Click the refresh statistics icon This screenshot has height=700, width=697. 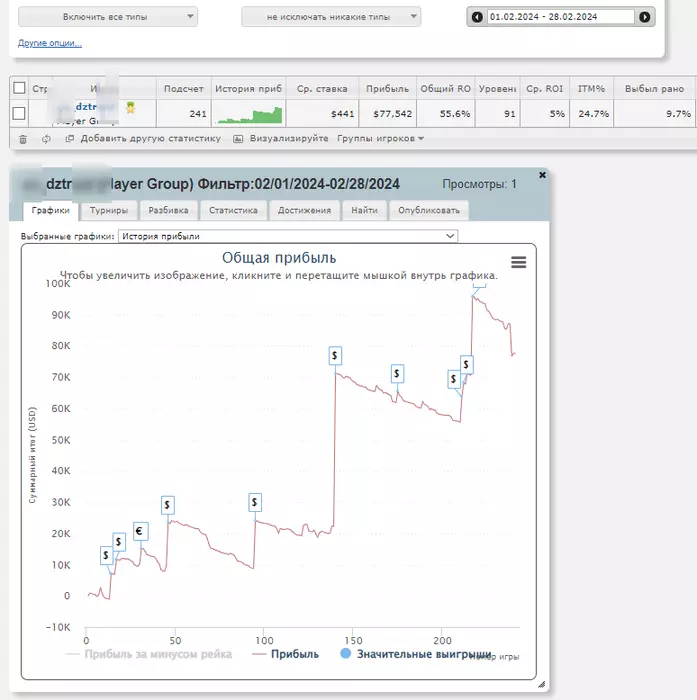[x=46, y=139]
